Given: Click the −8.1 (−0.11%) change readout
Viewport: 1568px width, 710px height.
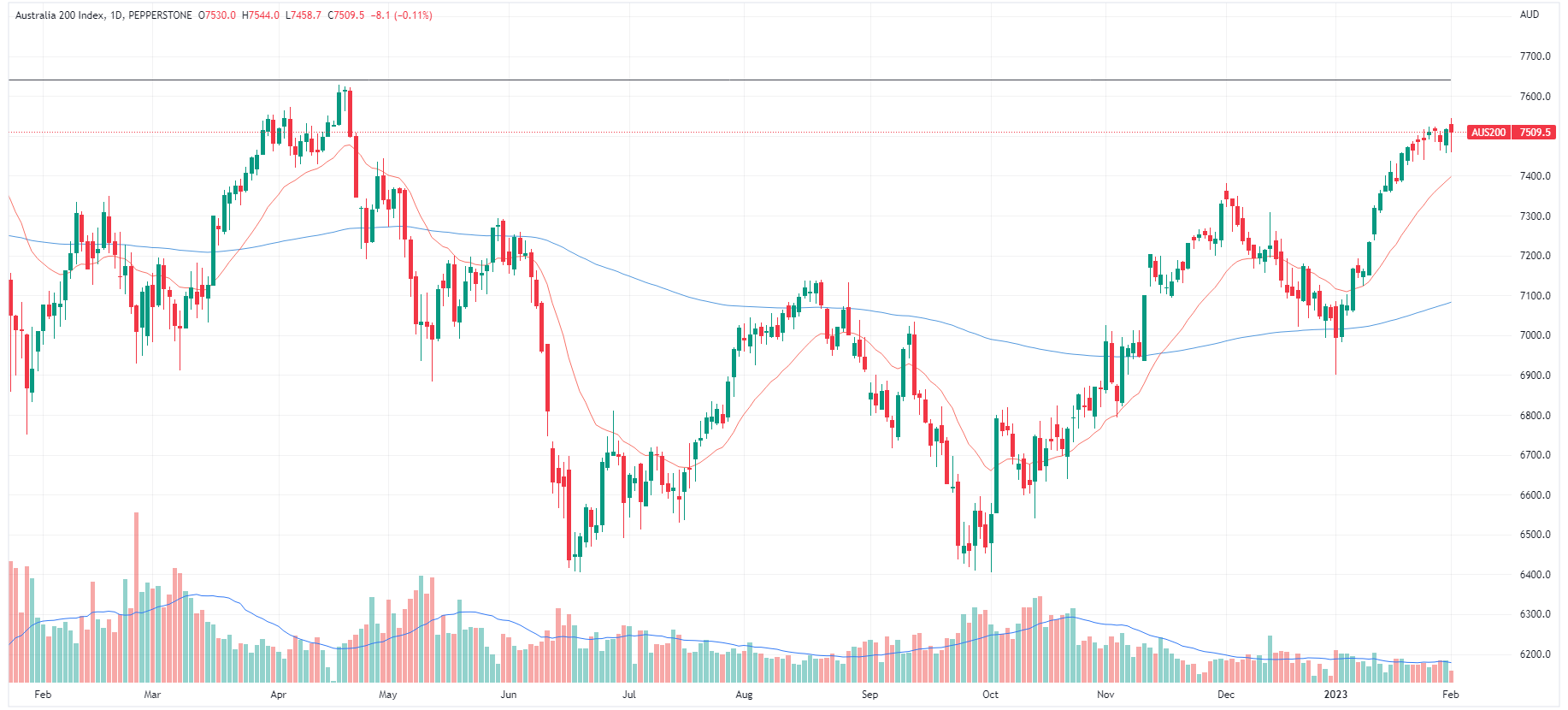Looking at the screenshot, I should click(x=402, y=15).
